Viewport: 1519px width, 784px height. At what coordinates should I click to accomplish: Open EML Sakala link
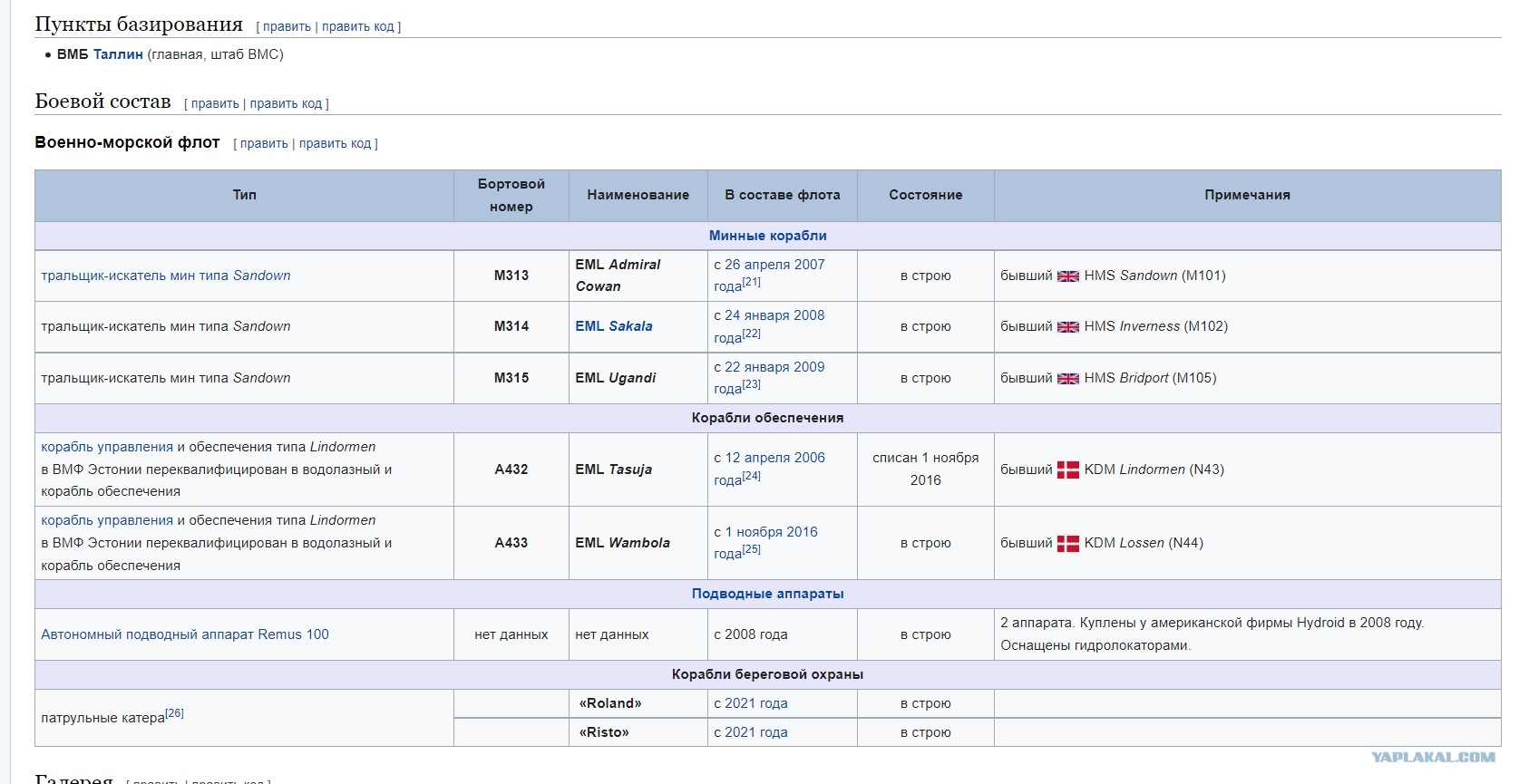(614, 326)
